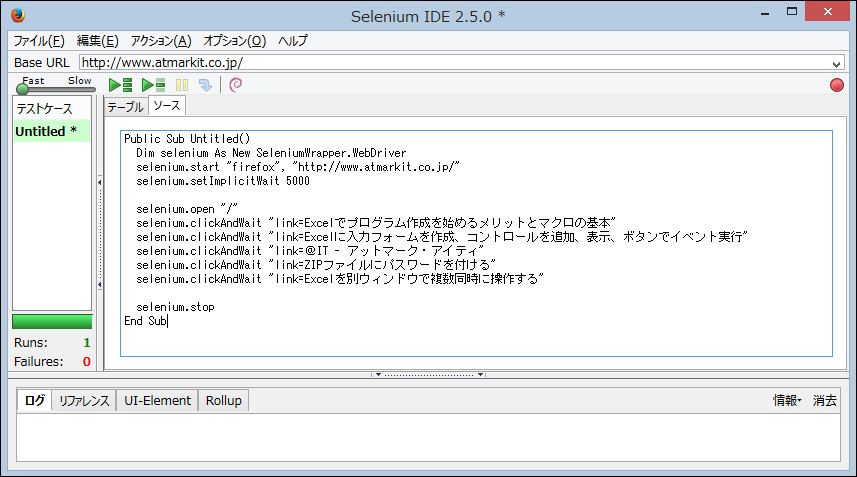Open the ファイル(F) menu
Image resolution: width=857 pixels, height=477 pixels.
click(39, 41)
